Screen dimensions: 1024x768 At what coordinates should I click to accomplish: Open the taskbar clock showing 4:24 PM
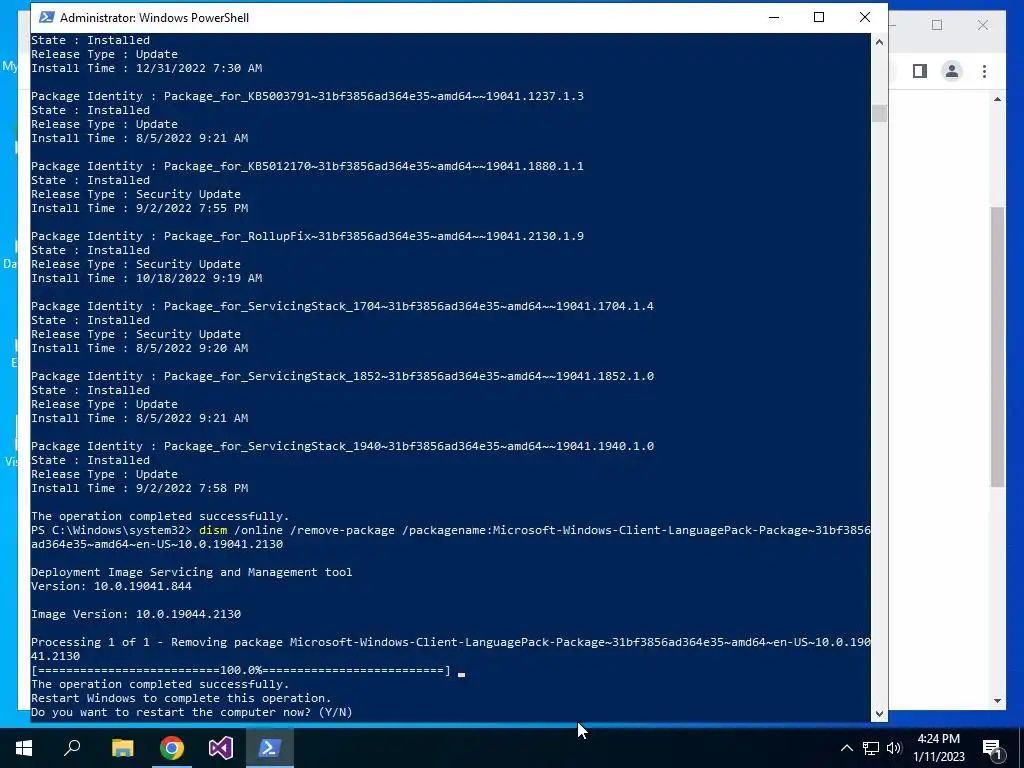938,748
